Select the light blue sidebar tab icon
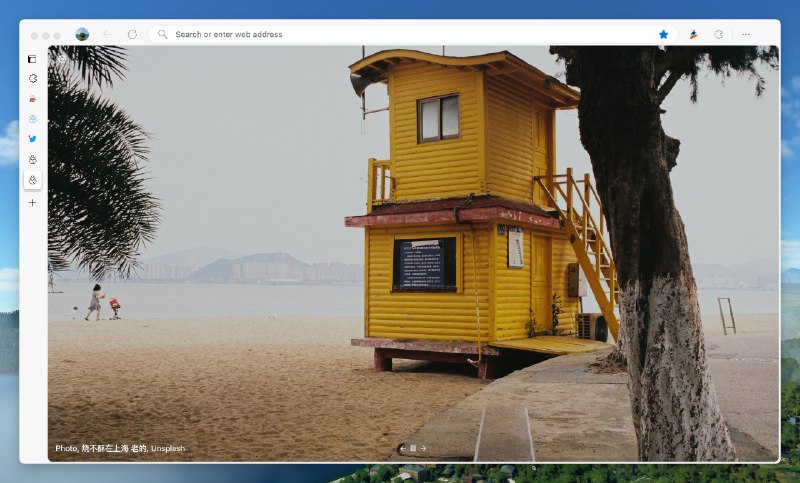Screen dimensions: 800x483 coord(32,119)
